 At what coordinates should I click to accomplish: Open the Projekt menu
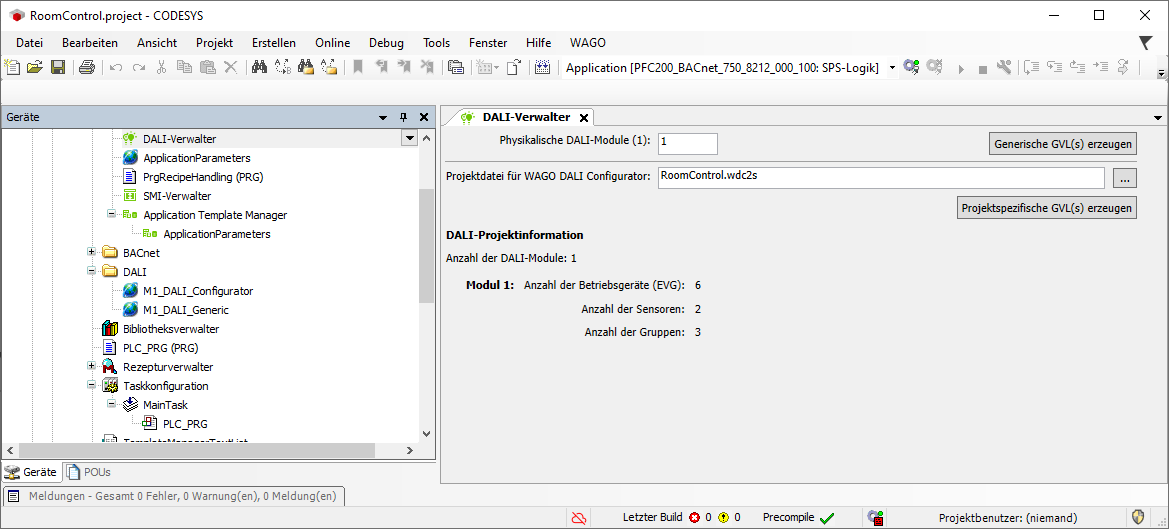(x=215, y=42)
